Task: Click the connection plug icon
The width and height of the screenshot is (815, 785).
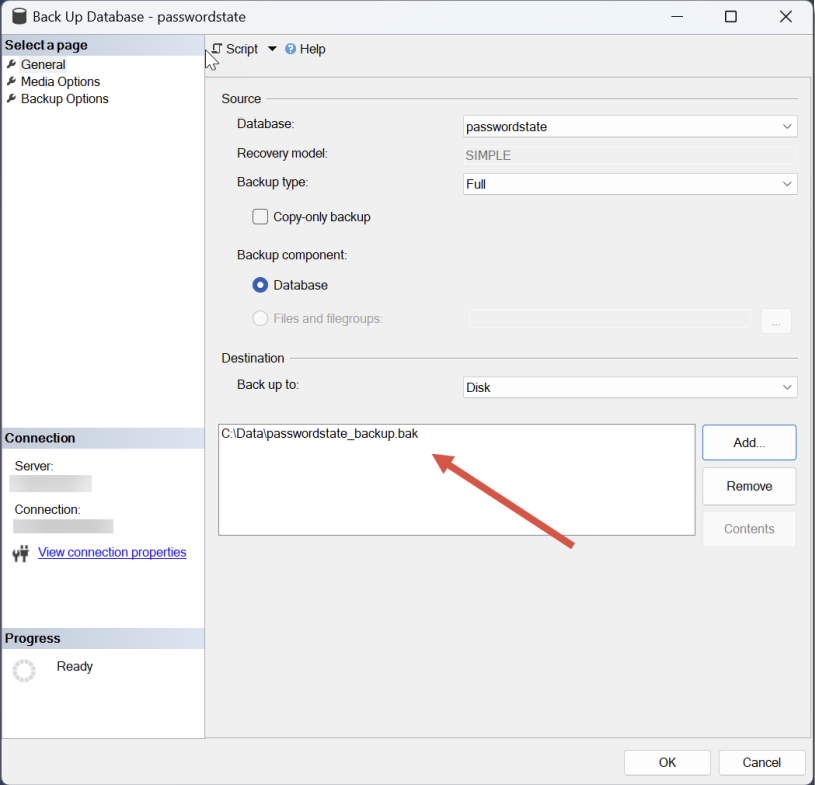Action: [x=21, y=553]
